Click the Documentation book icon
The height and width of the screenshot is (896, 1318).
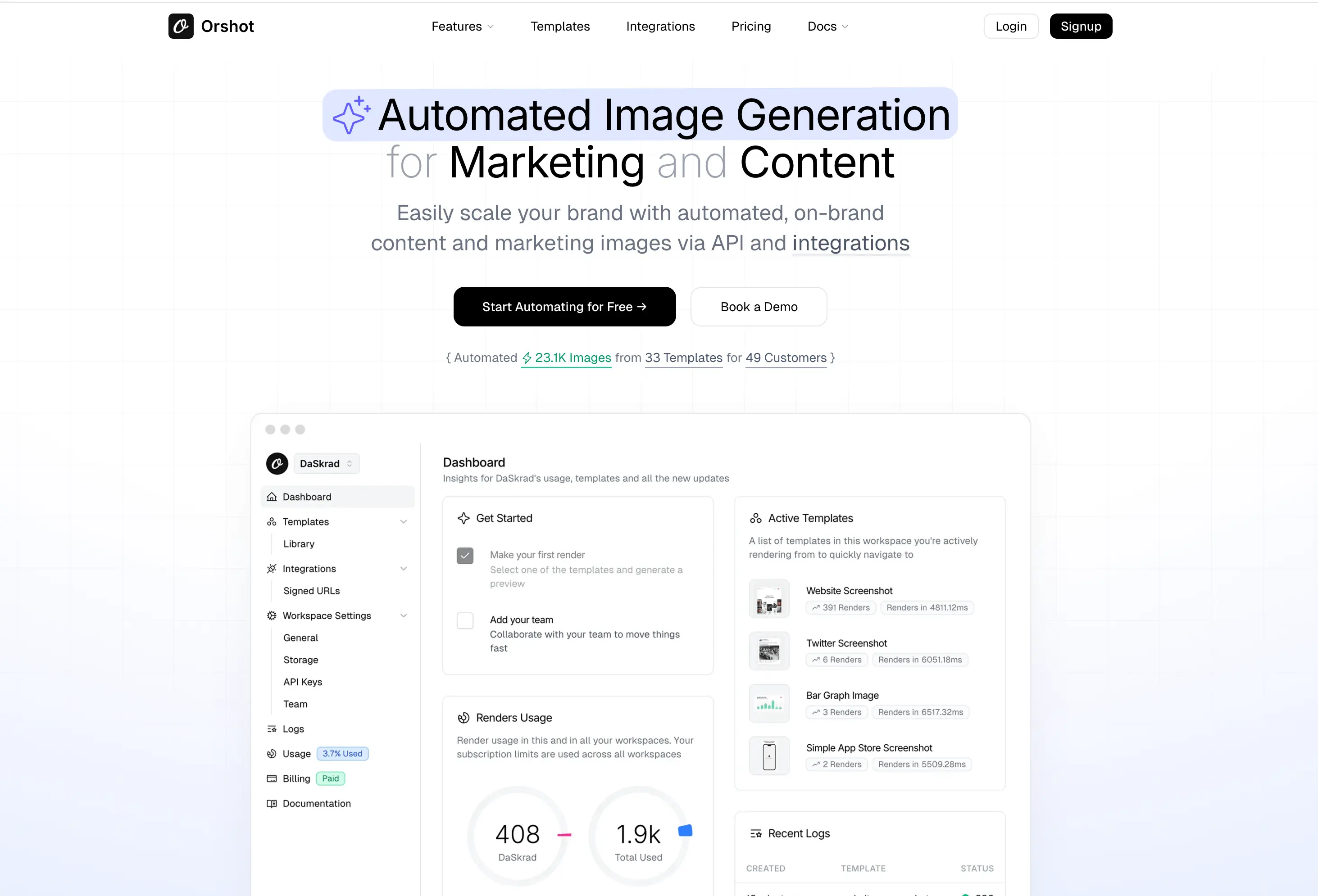pyautogui.click(x=272, y=804)
